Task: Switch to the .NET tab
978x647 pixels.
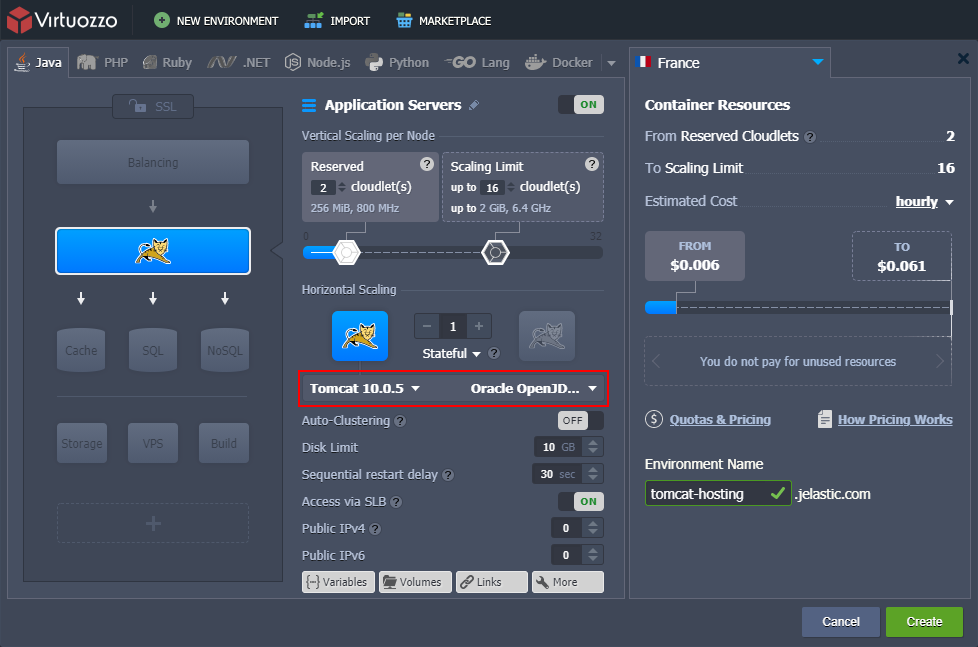Action: coord(239,62)
